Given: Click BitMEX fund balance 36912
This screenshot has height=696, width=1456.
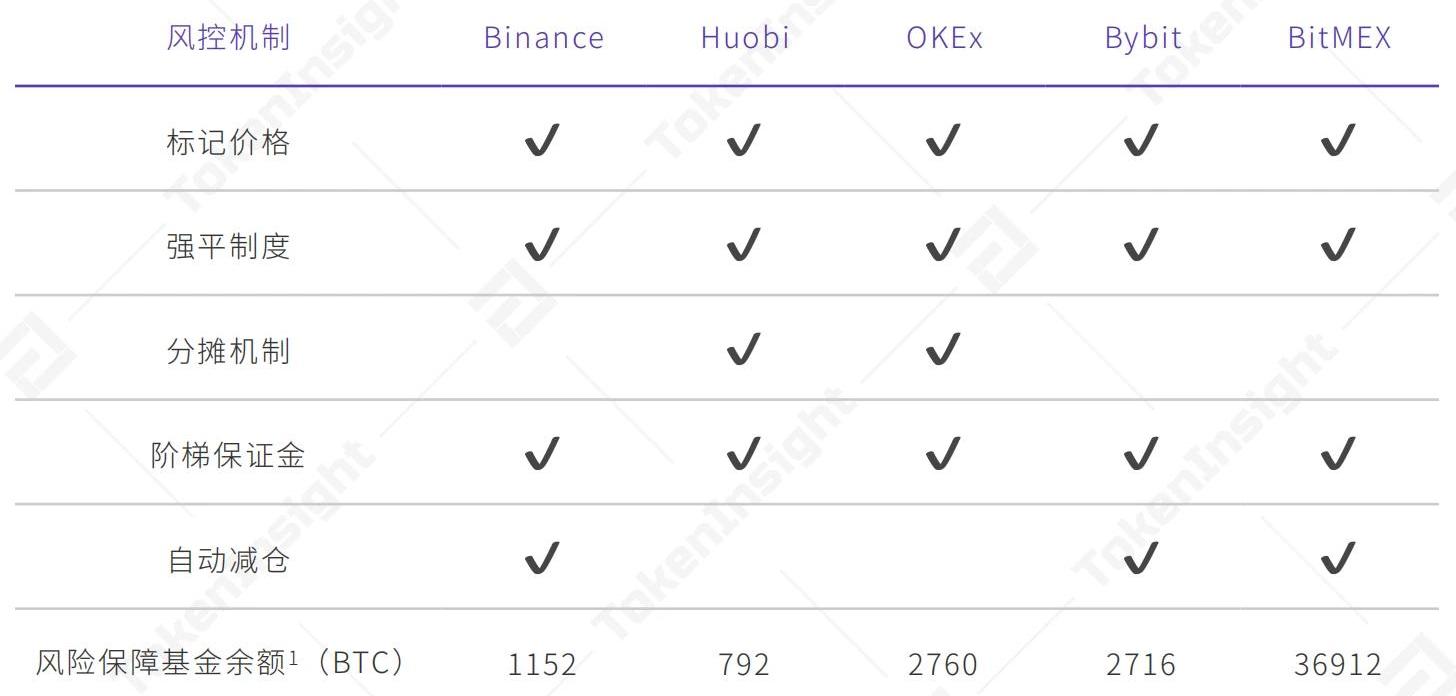Looking at the screenshot, I should [1338, 664].
